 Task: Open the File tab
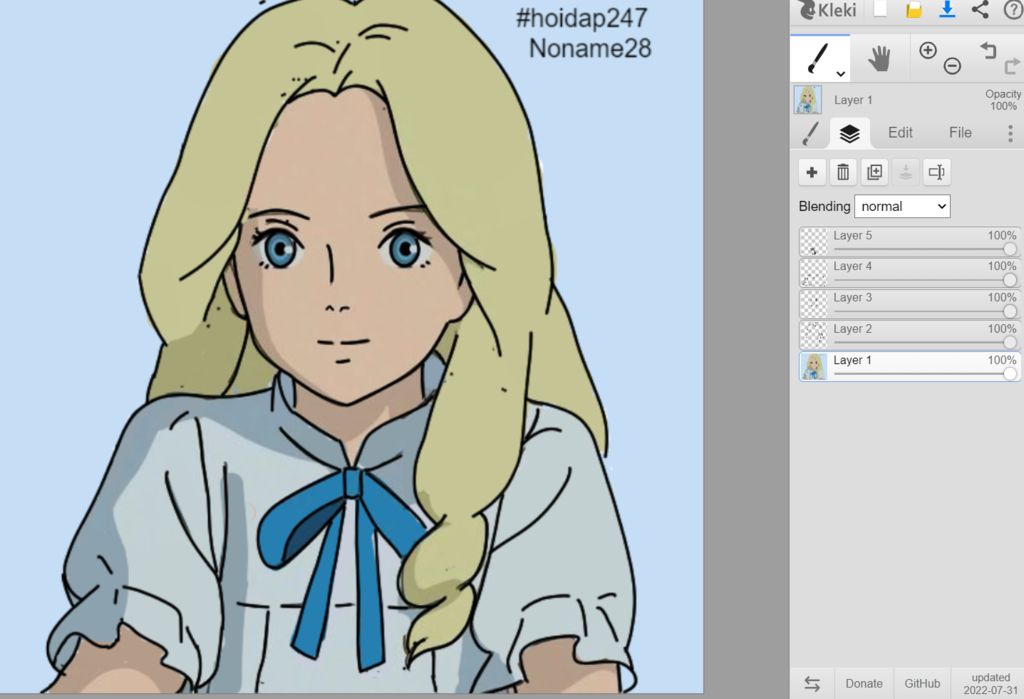coord(960,133)
